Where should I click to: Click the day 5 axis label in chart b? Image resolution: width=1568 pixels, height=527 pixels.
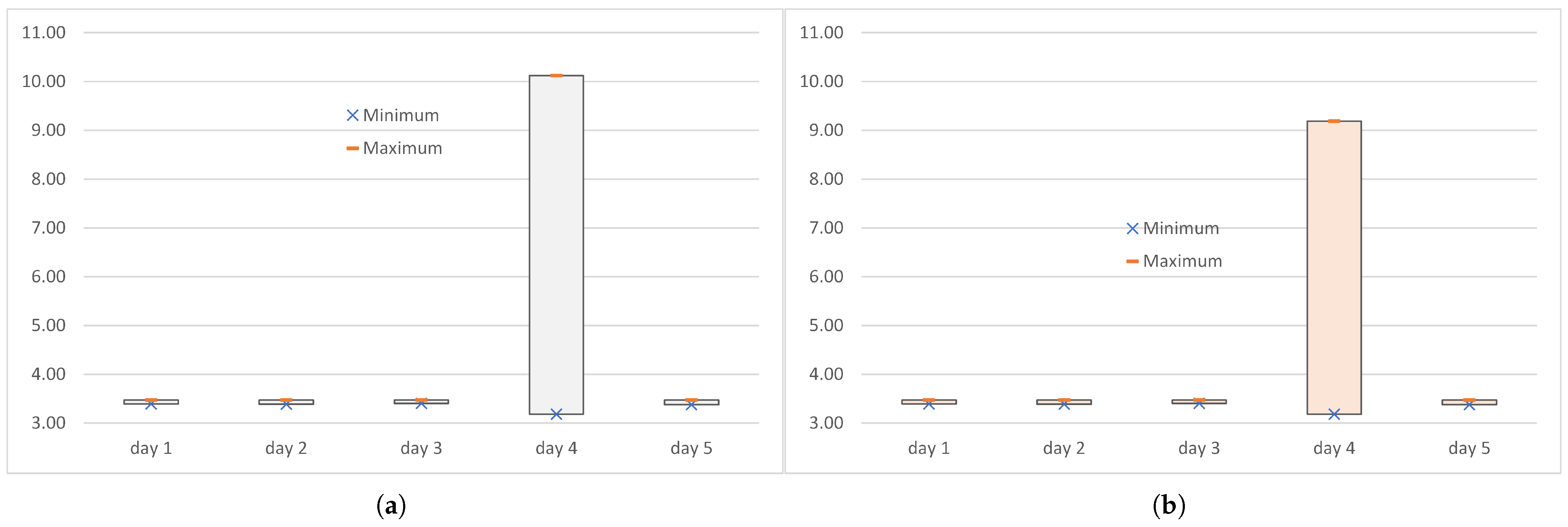tap(1469, 448)
